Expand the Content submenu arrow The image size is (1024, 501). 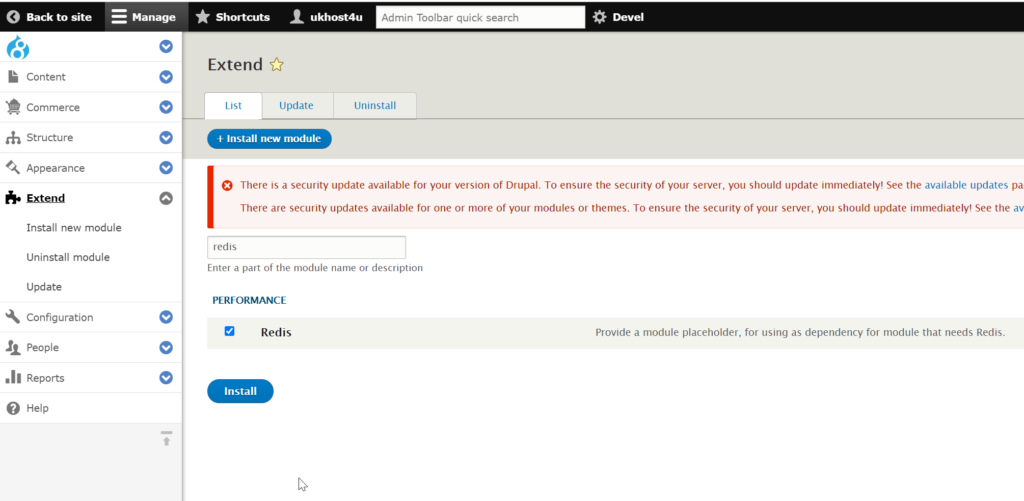[166, 77]
